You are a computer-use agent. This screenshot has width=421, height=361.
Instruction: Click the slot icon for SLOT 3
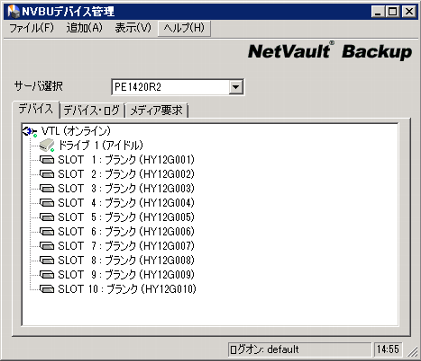(x=47, y=189)
